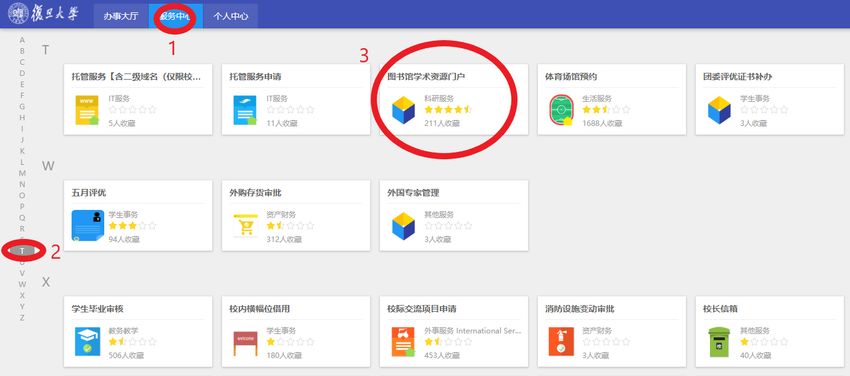Click the 学生毕业审核 graduation cap icon
The image size is (850, 376).
tap(87, 342)
